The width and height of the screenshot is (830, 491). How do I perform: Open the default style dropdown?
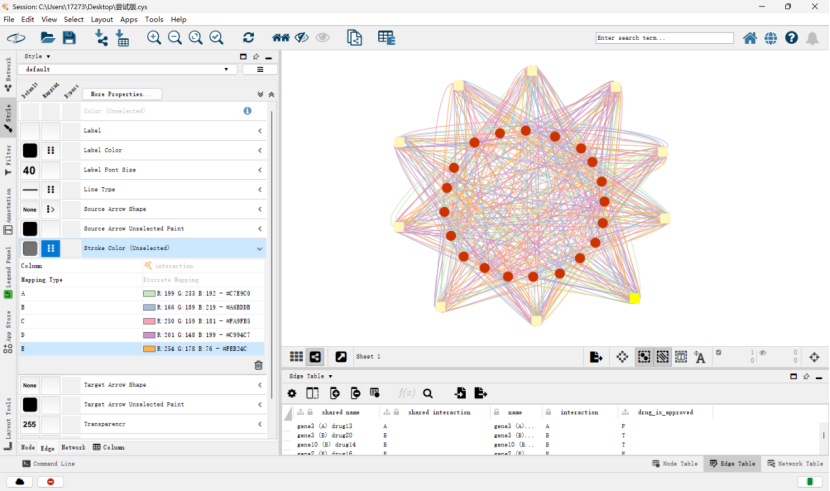(127, 69)
